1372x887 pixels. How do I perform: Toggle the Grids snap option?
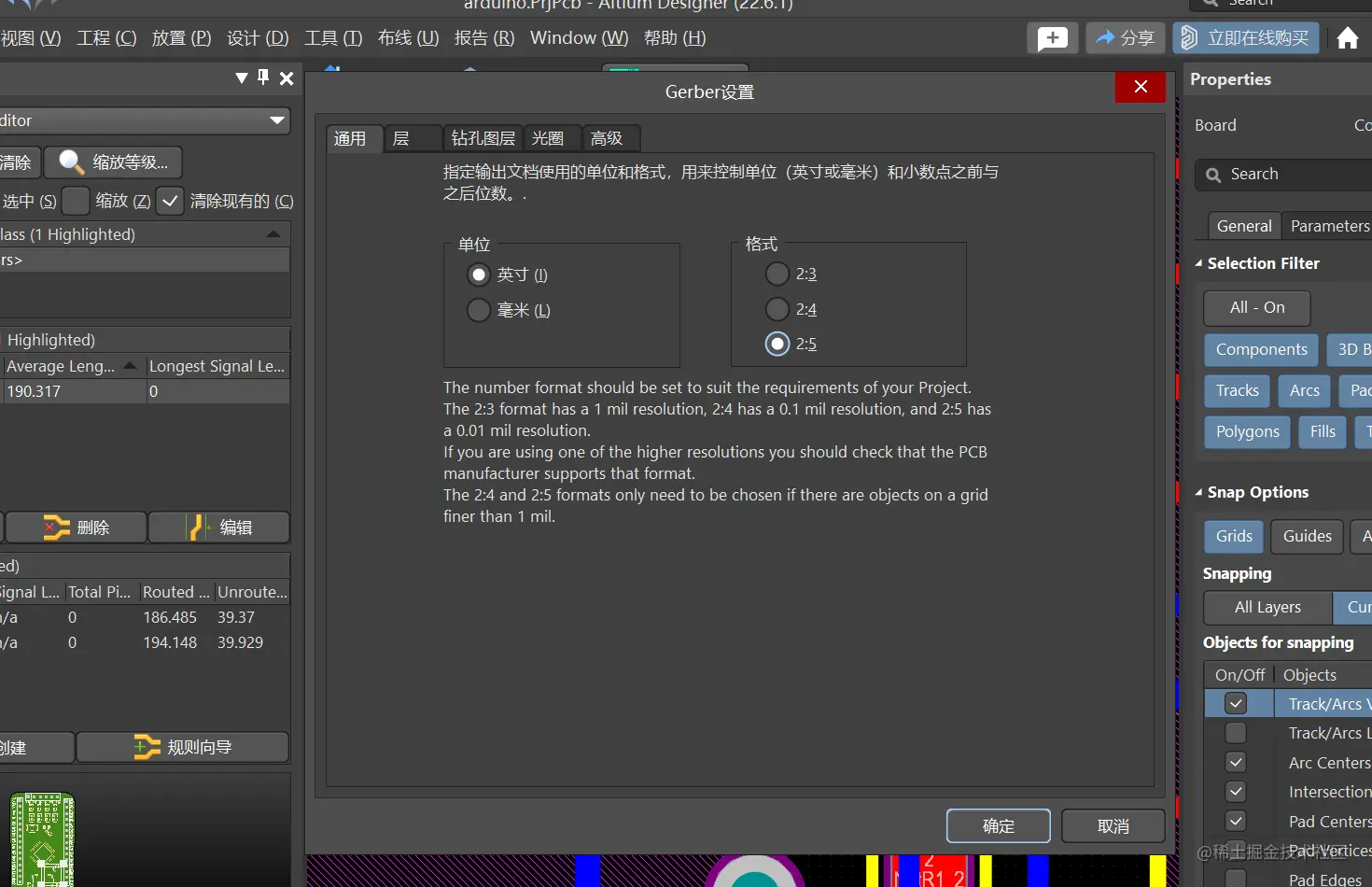coord(1234,536)
